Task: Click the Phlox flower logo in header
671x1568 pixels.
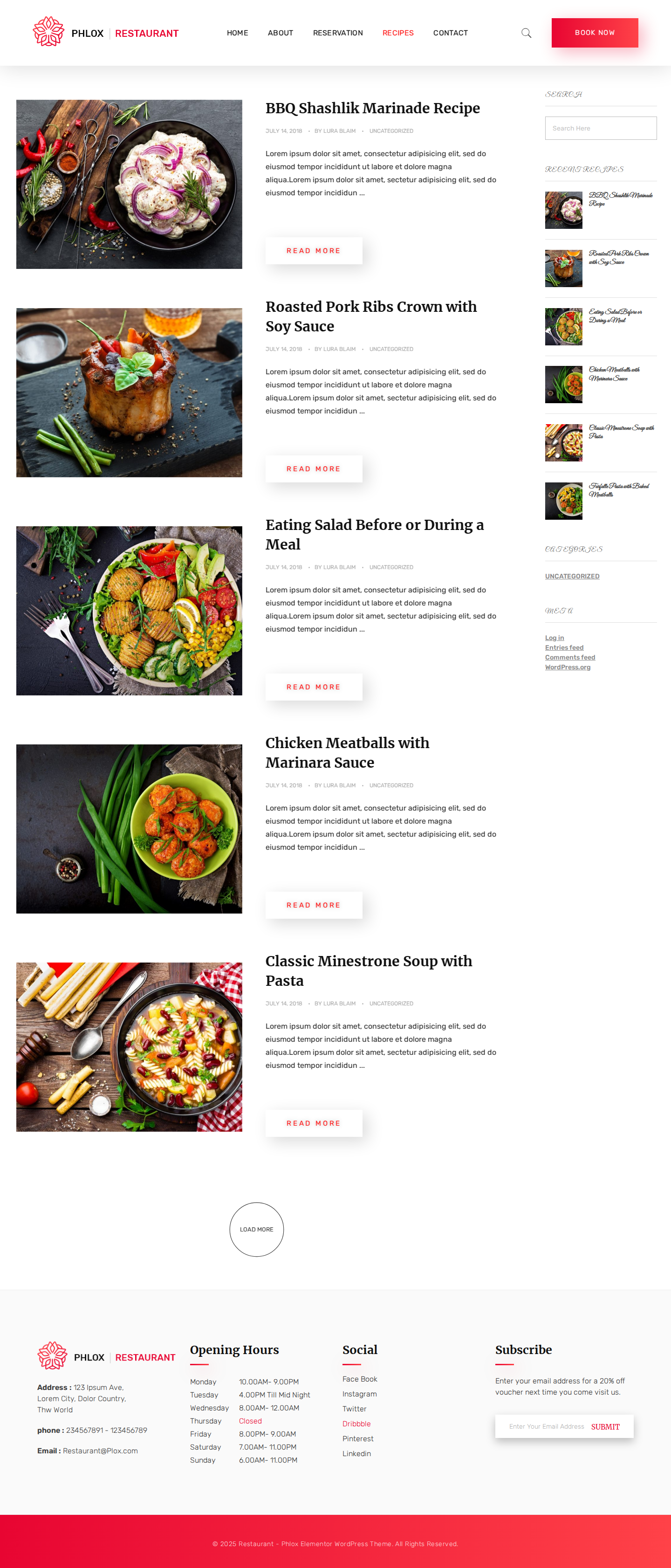Action: click(x=48, y=32)
